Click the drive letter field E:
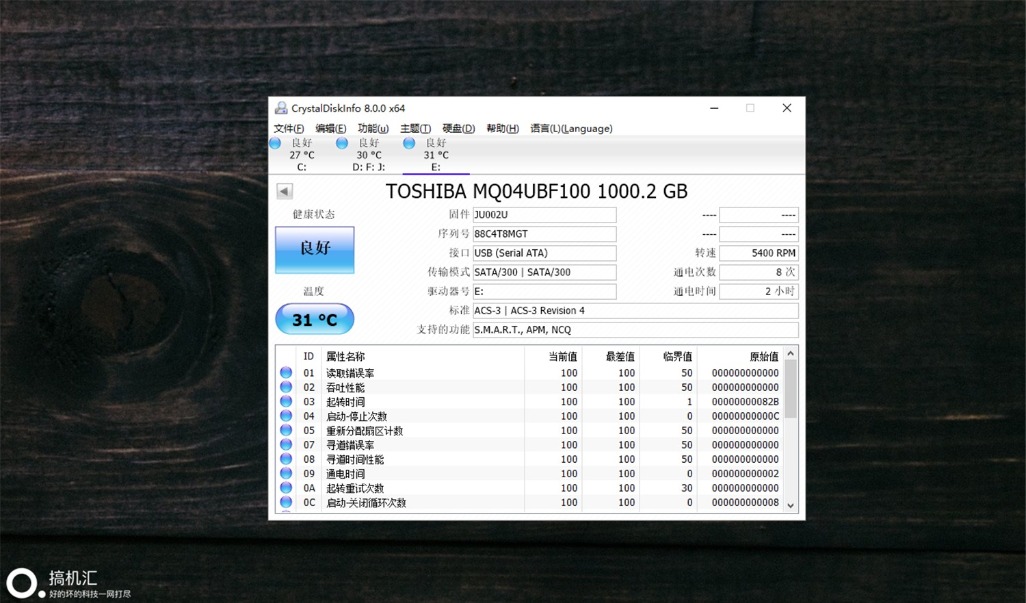1026x603 pixels. [x=544, y=291]
